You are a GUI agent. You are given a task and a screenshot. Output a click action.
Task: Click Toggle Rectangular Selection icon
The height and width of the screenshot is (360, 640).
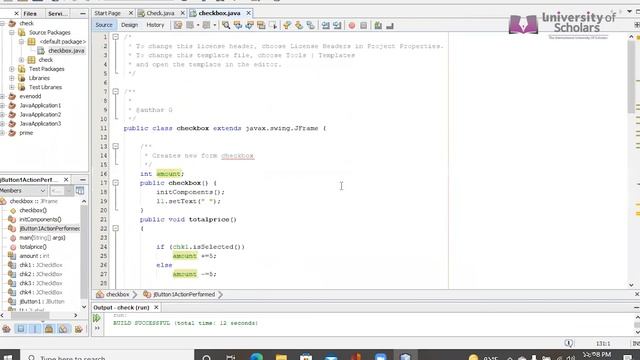click(x=273, y=25)
